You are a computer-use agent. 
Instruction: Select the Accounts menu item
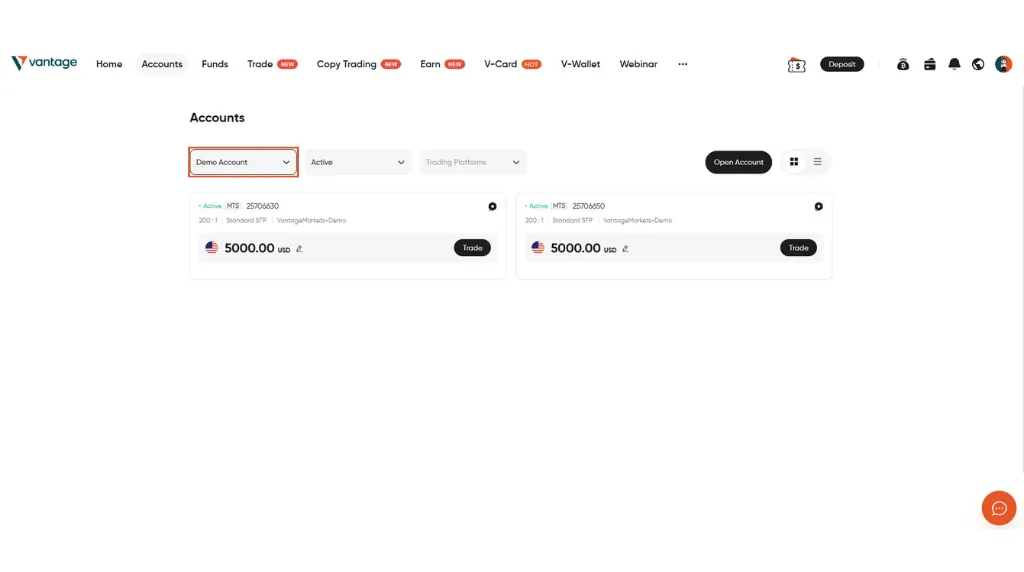pos(162,64)
